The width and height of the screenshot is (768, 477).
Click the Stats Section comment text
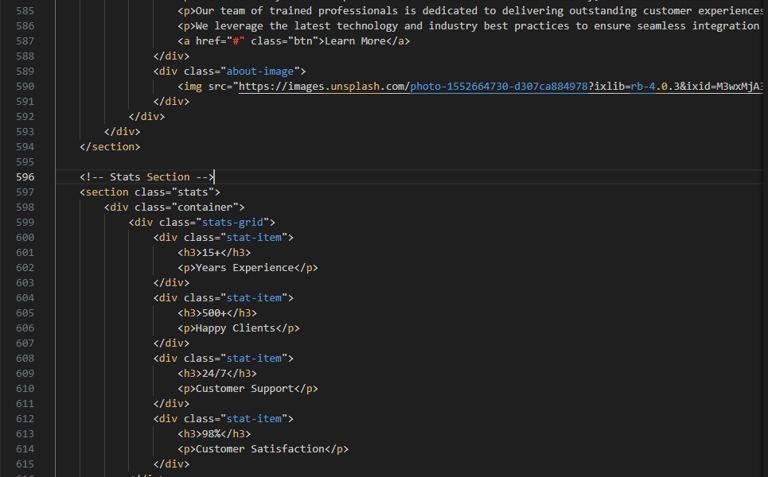point(147,177)
